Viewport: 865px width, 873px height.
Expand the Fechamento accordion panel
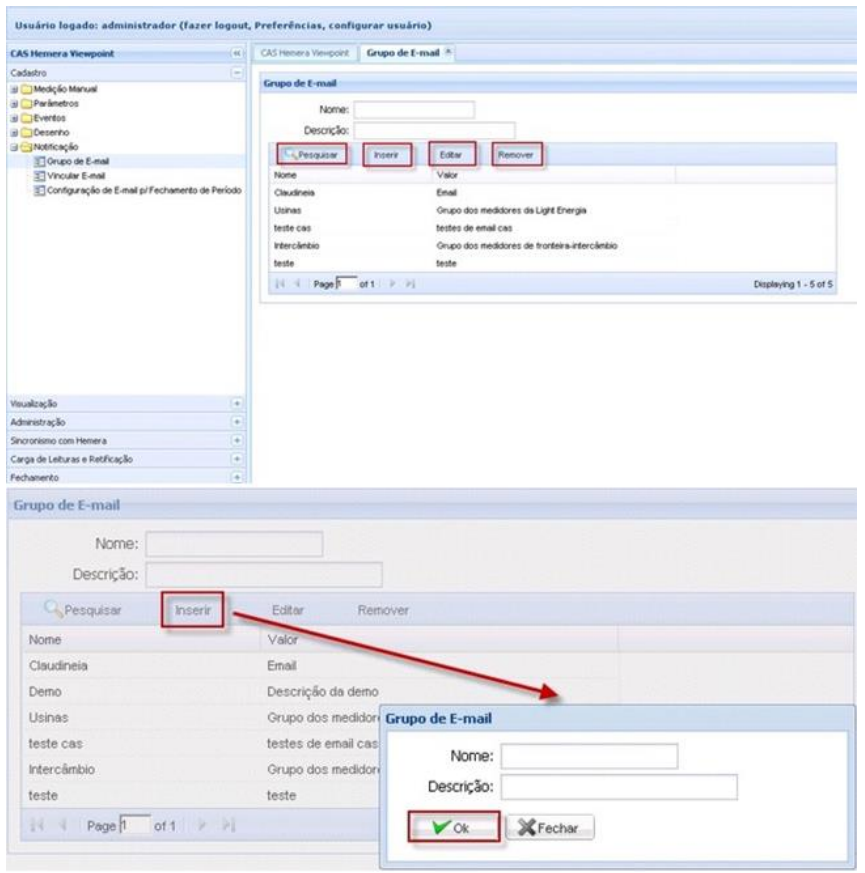click(237, 478)
